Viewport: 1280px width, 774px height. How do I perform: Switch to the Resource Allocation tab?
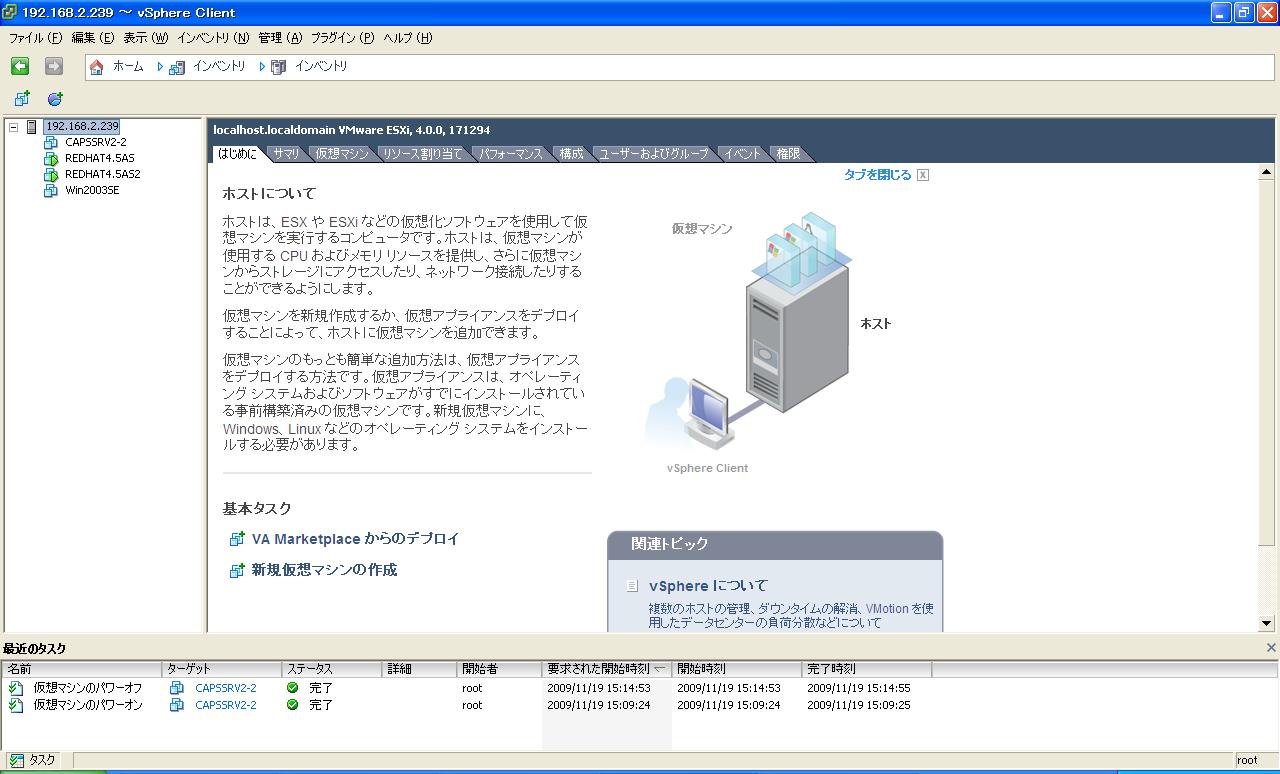[x=421, y=154]
